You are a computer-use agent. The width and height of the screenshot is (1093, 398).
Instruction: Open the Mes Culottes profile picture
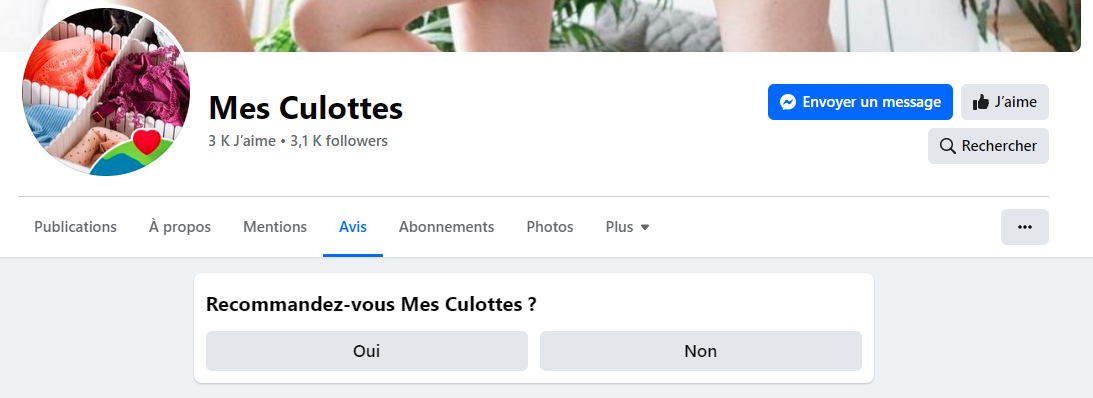tap(106, 92)
